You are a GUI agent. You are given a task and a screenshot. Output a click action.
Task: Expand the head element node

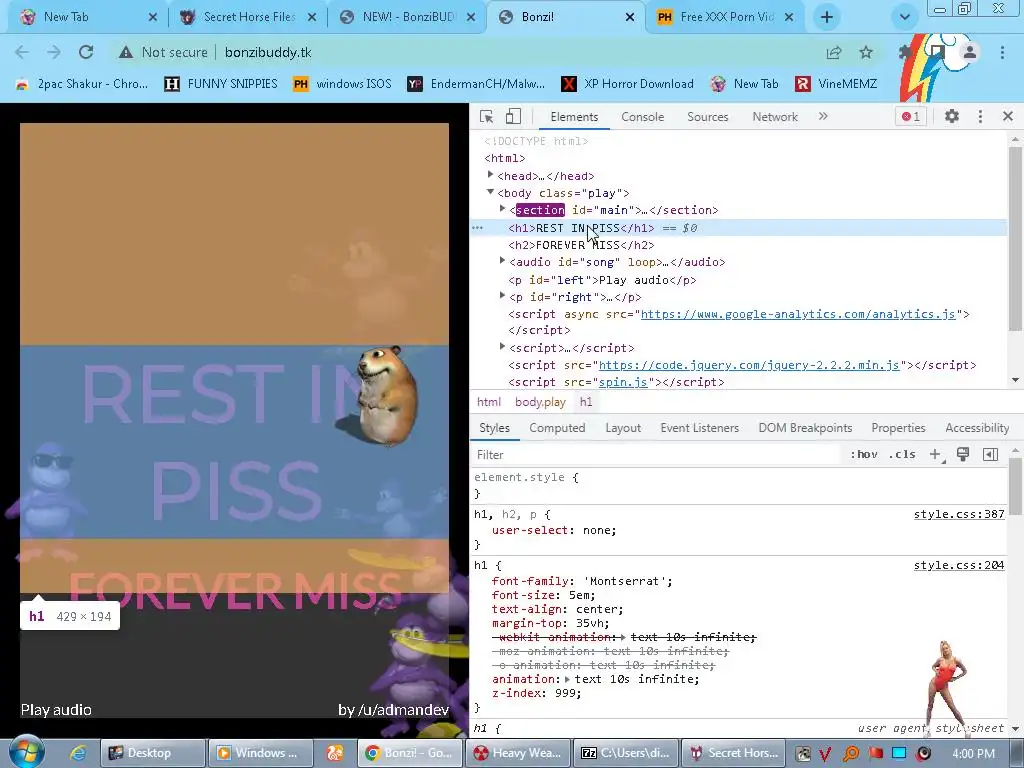point(490,175)
